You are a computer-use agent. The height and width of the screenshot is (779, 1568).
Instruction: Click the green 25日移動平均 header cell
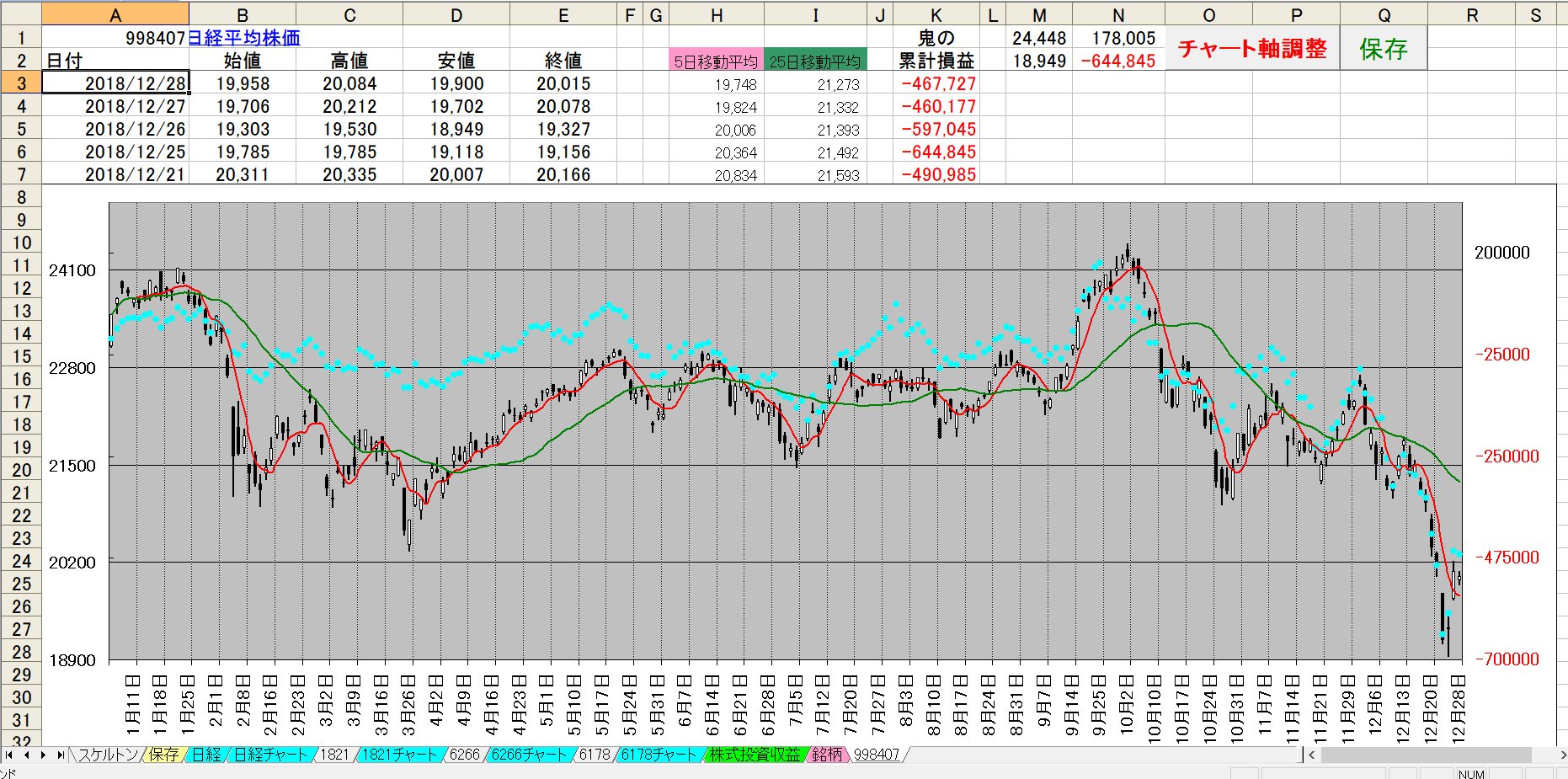(x=814, y=61)
